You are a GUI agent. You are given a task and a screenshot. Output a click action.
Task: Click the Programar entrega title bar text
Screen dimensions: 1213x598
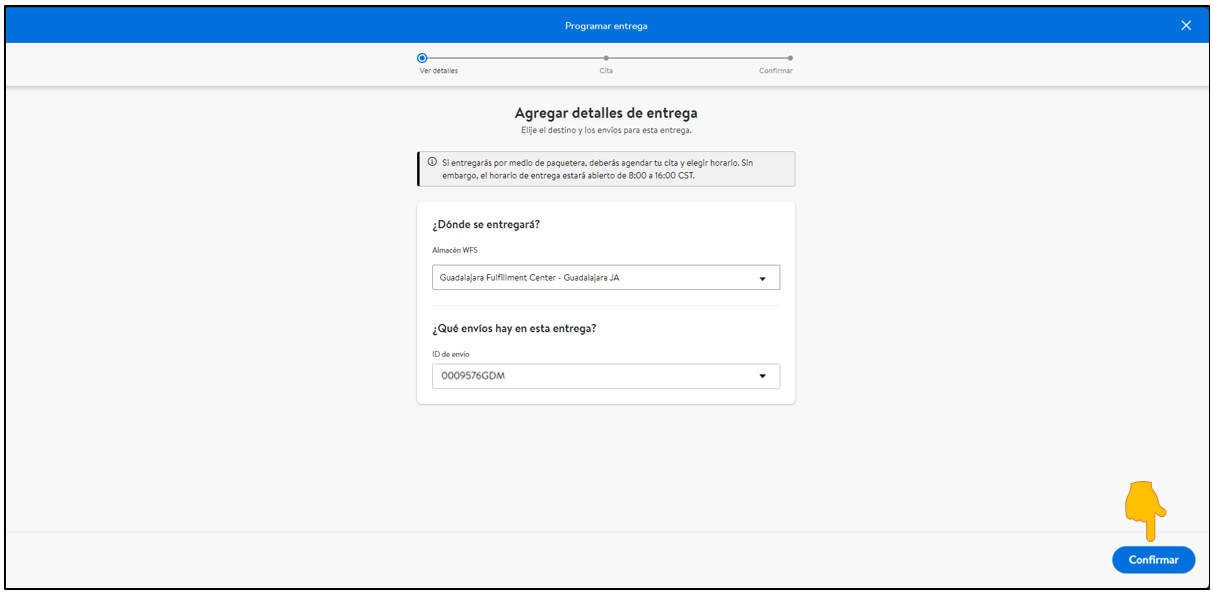pos(606,26)
